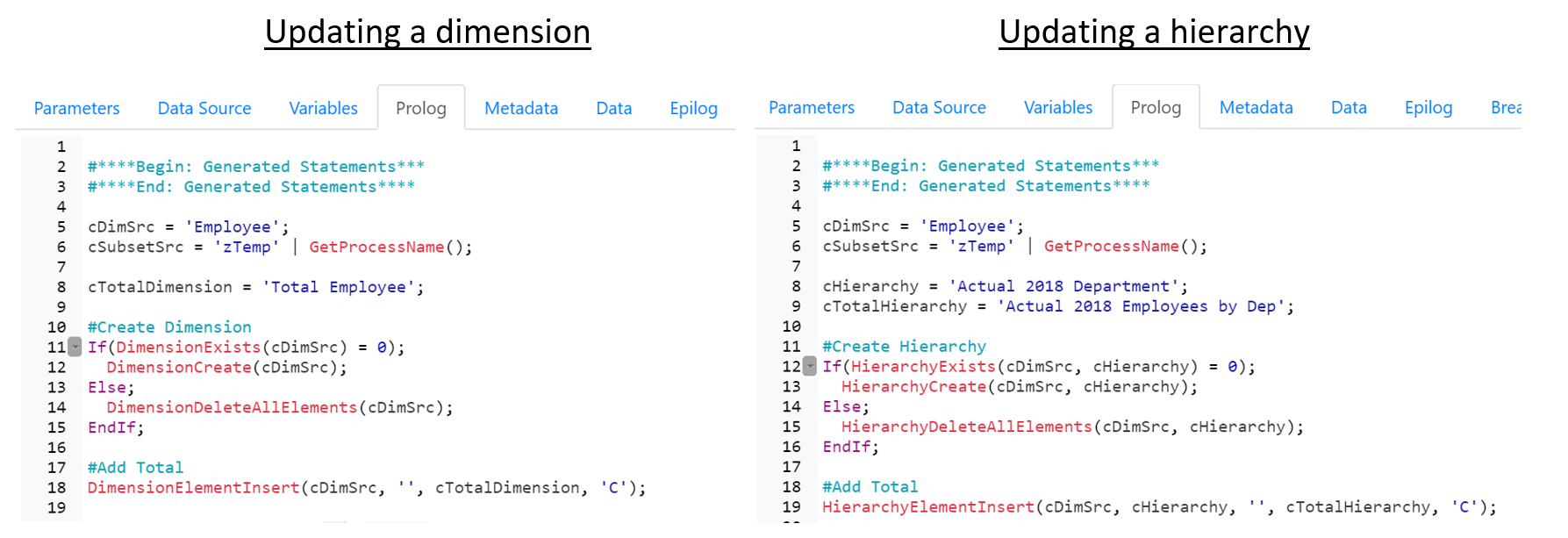
Task: Open Parameters tab in the dimension editor
Action: click(76, 108)
